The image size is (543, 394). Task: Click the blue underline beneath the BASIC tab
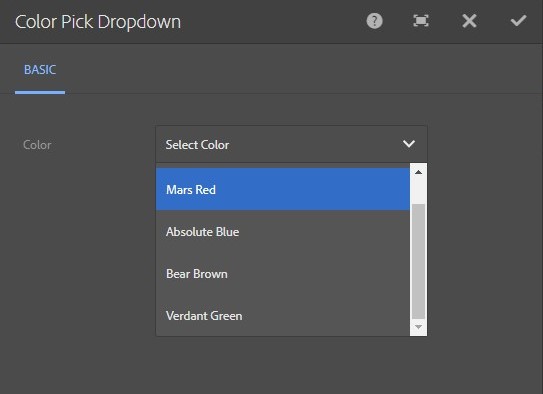coord(40,92)
